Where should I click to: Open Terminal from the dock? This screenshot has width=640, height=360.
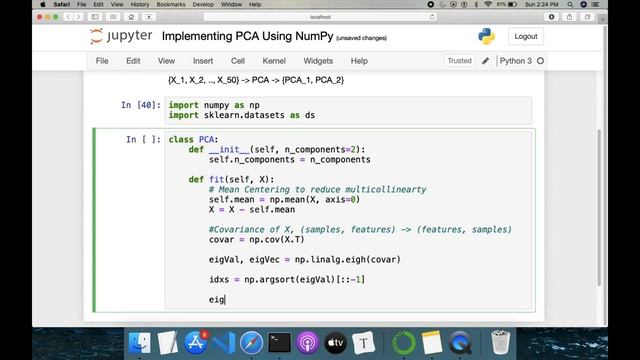pos(280,342)
